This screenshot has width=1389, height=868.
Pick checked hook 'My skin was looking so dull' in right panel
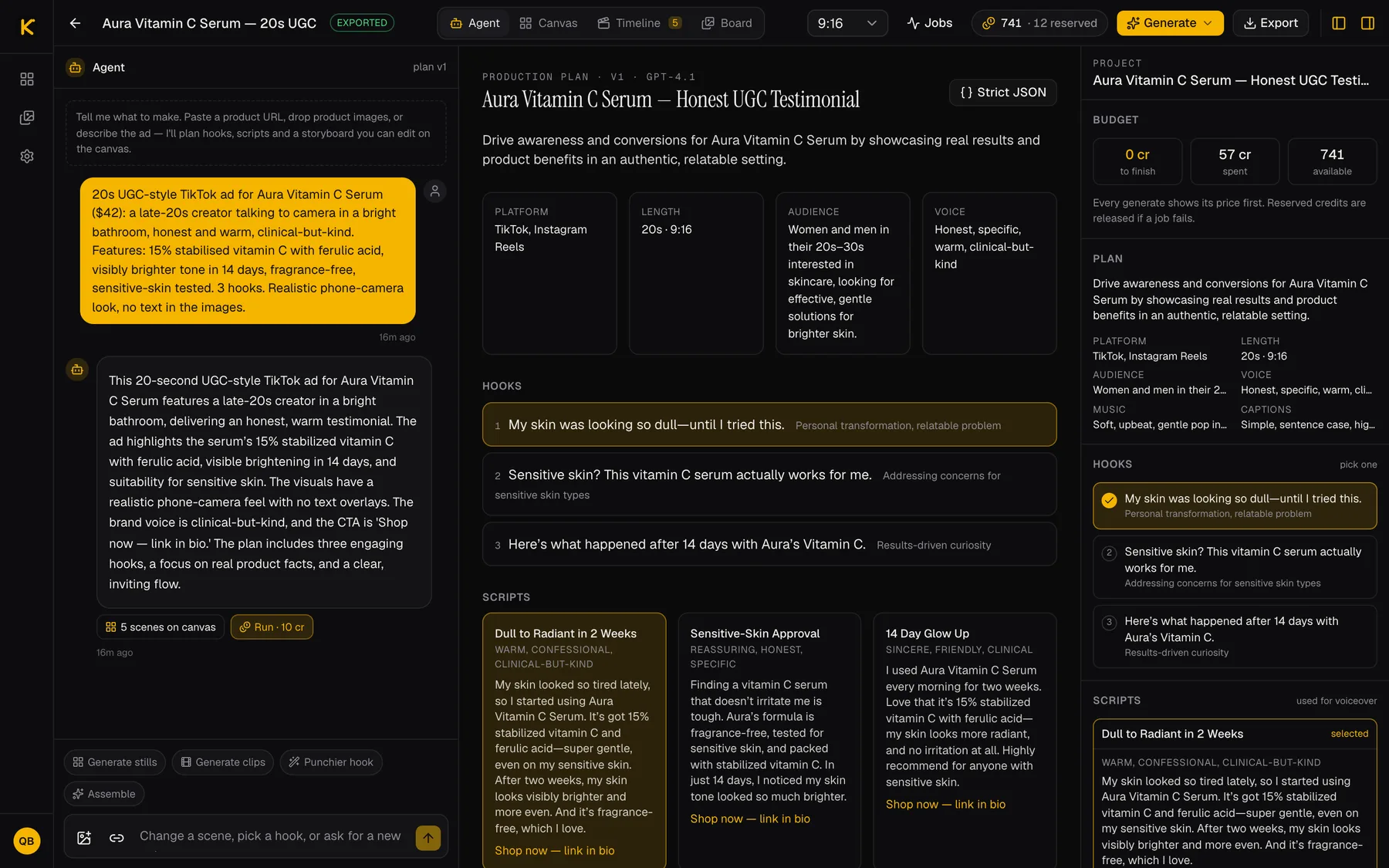pos(1235,505)
